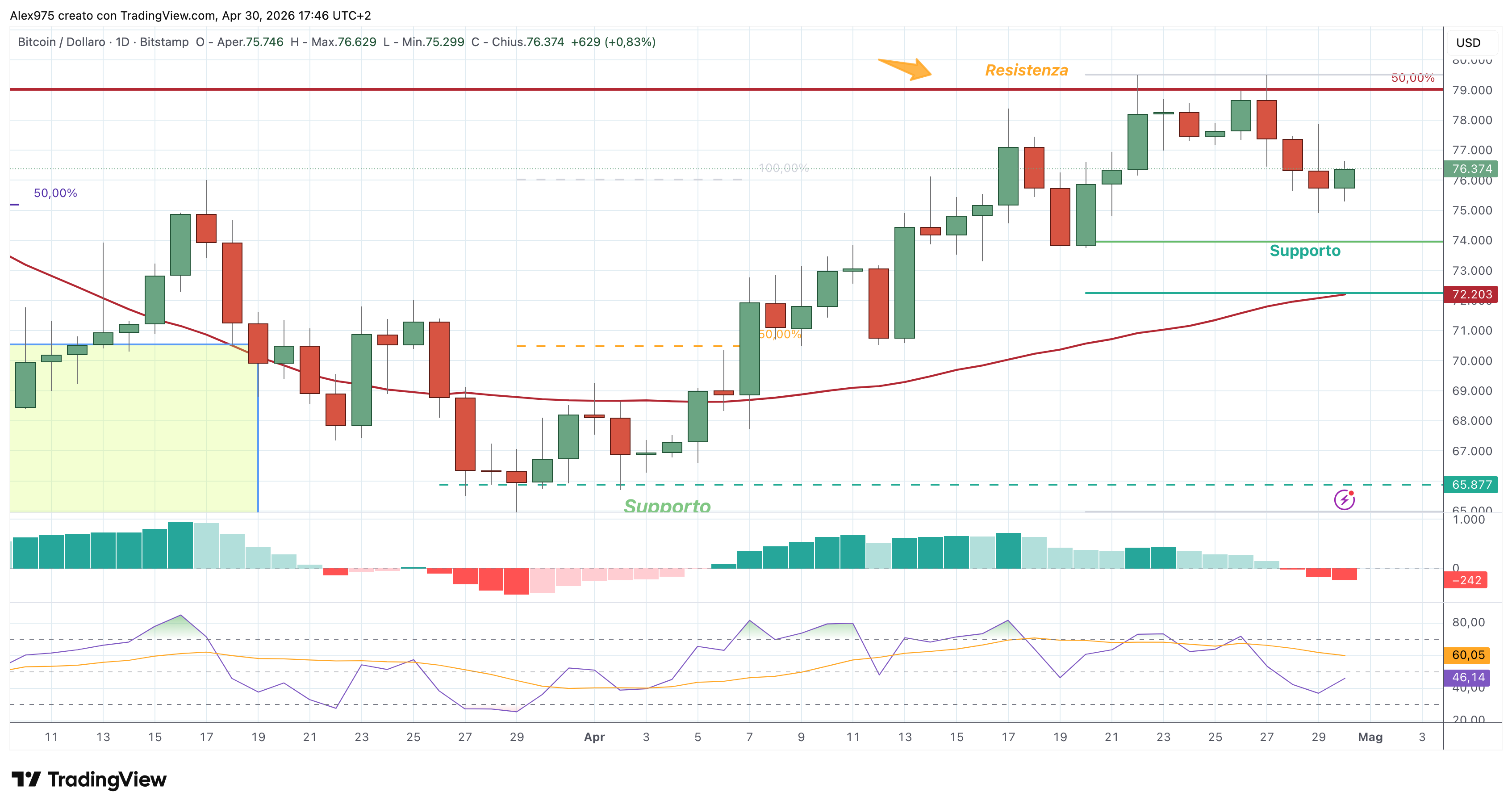
Task: Click the TradingView logo at bottom
Action: coord(89,780)
